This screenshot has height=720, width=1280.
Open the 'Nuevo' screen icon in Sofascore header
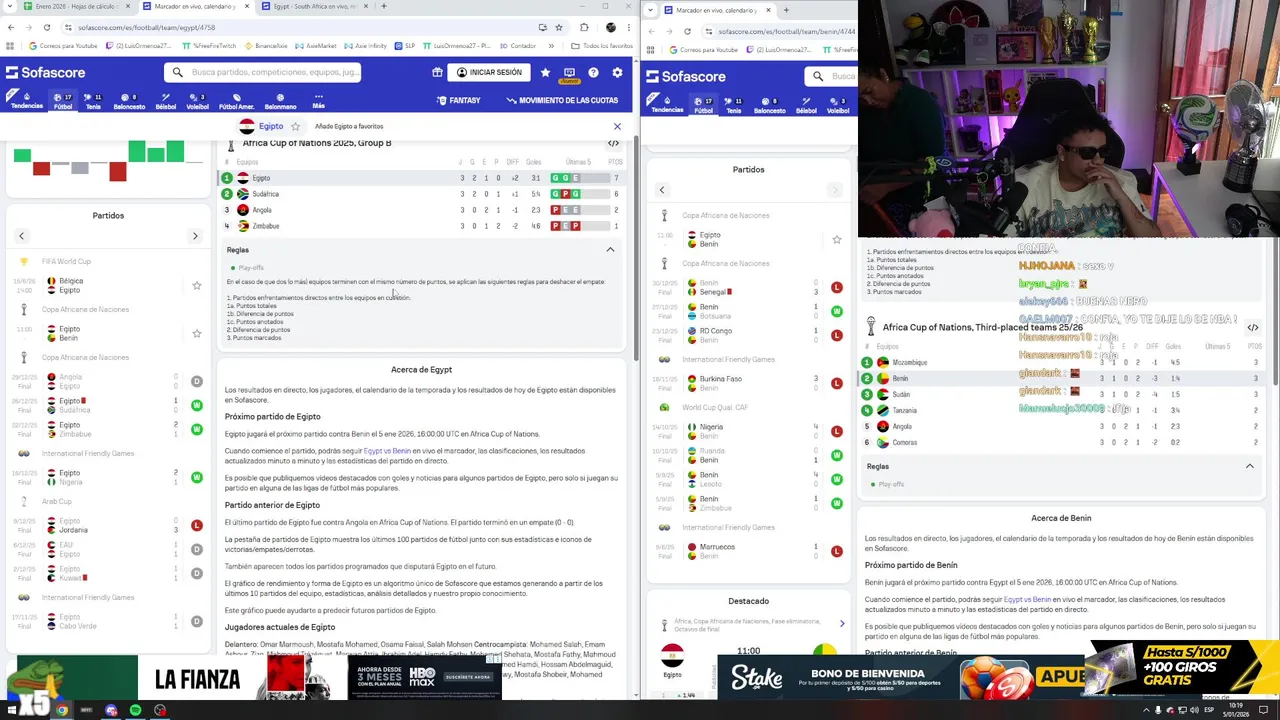pyautogui.click(x=569, y=73)
